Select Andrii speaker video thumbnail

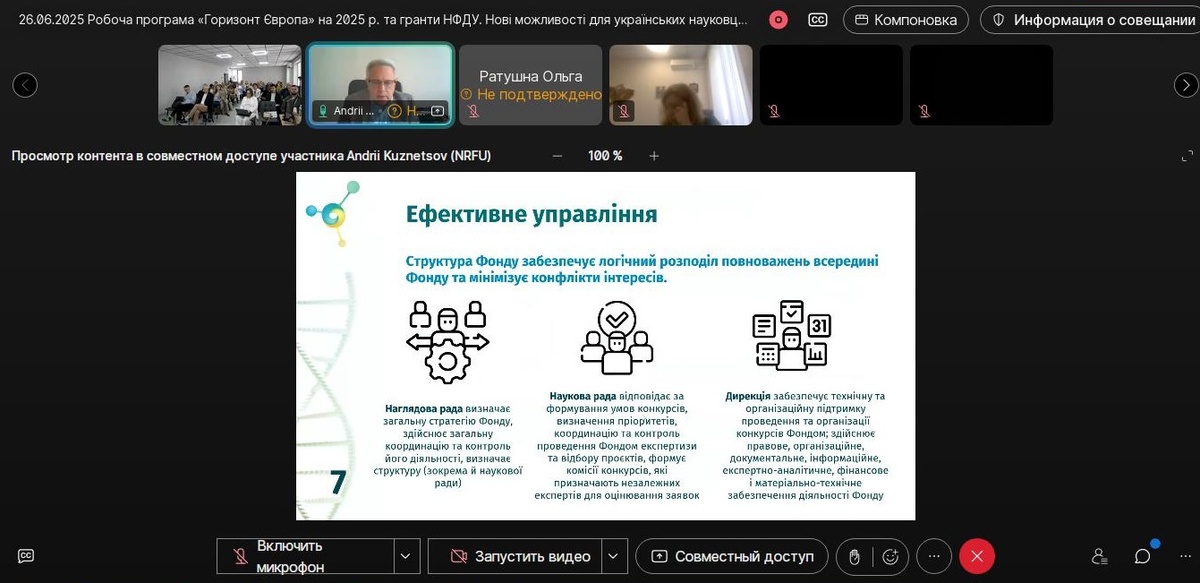click(x=380, y=85)
